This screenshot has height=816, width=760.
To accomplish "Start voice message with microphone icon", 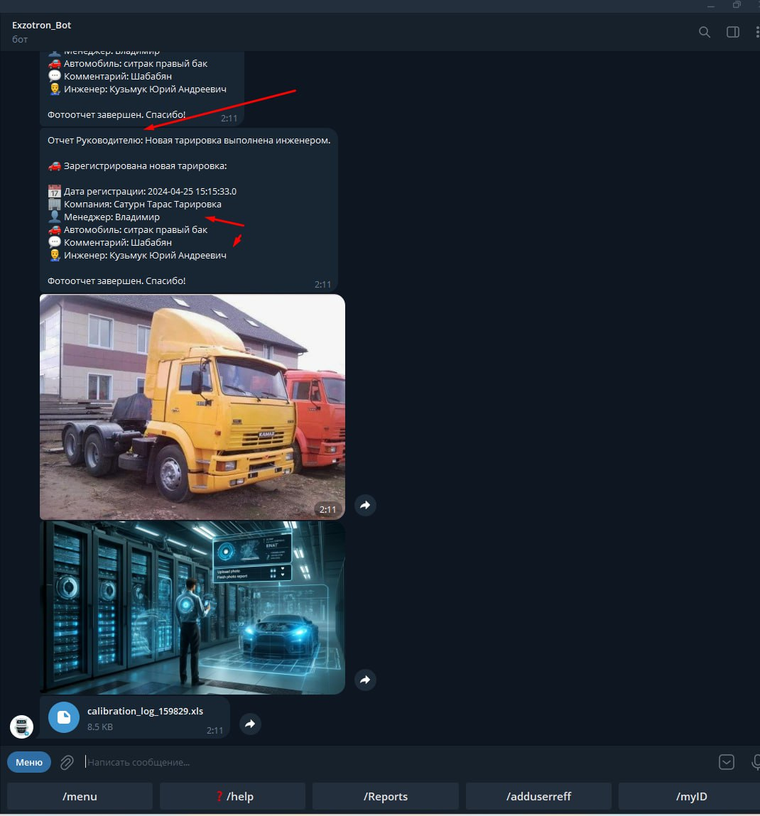I will [756, 762].
